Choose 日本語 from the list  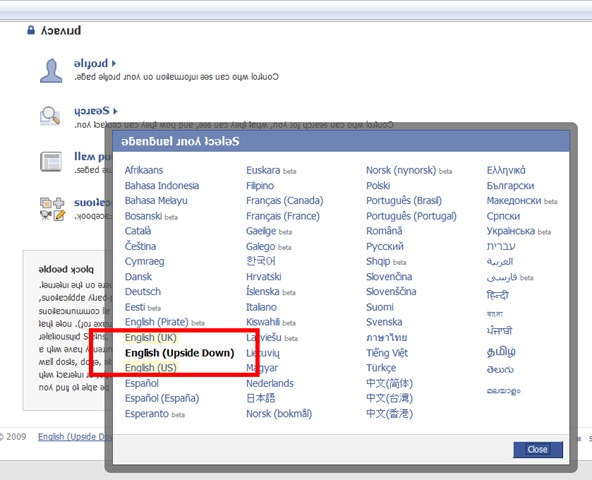click(x=261, y=398)
